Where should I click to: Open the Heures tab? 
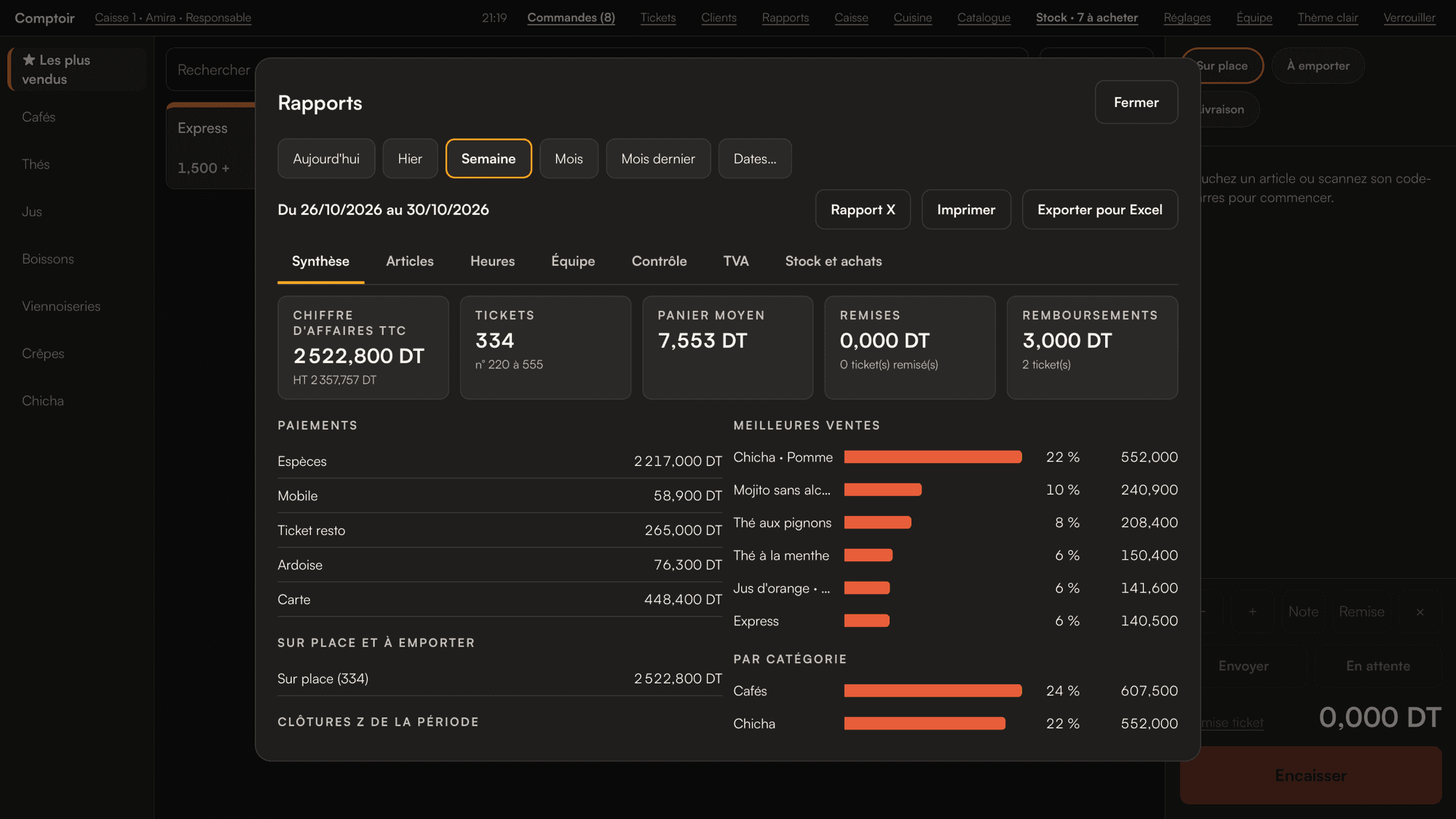[x=492, y=261]
